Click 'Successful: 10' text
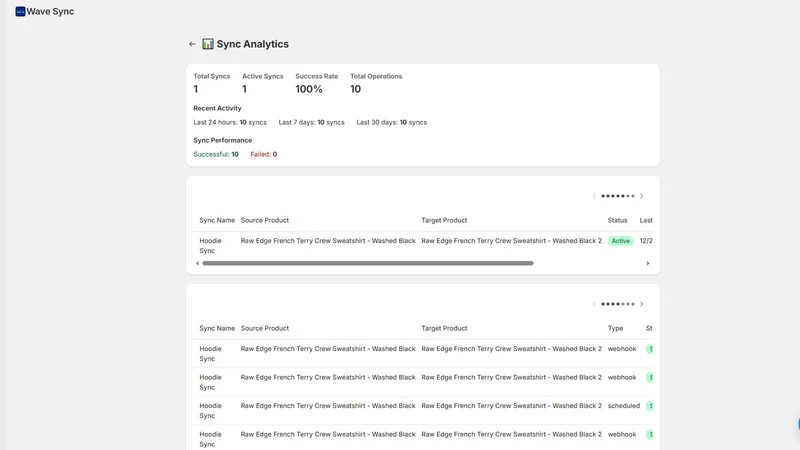This screenshot has width=800, height=450. 216,154
